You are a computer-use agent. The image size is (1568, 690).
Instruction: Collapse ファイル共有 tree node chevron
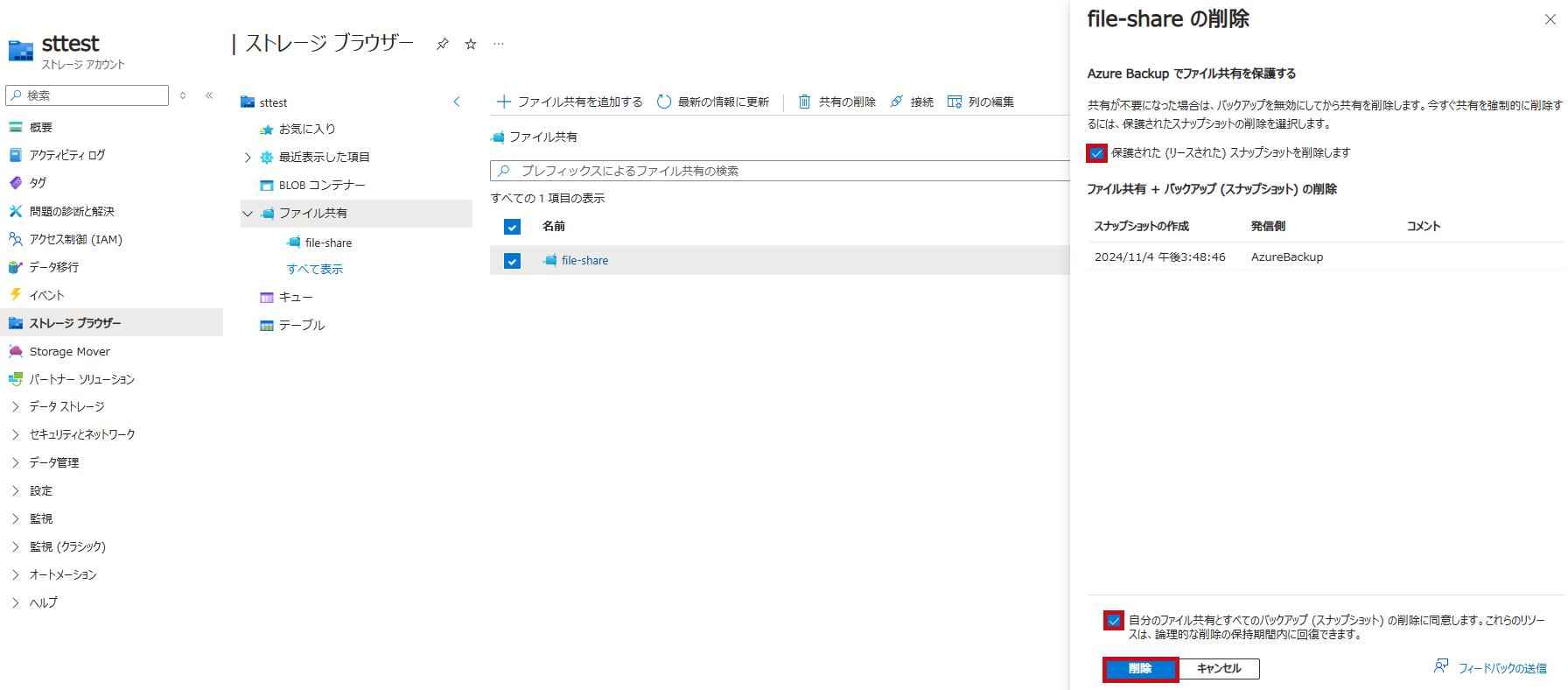pyautogui.click(x=248, y=214)
